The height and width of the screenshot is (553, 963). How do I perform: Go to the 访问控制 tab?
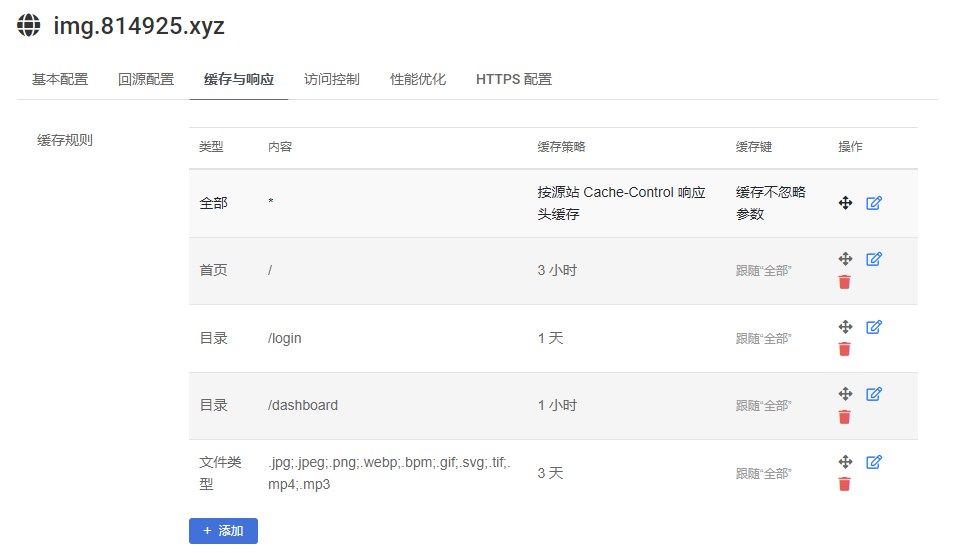click(332, 80)
